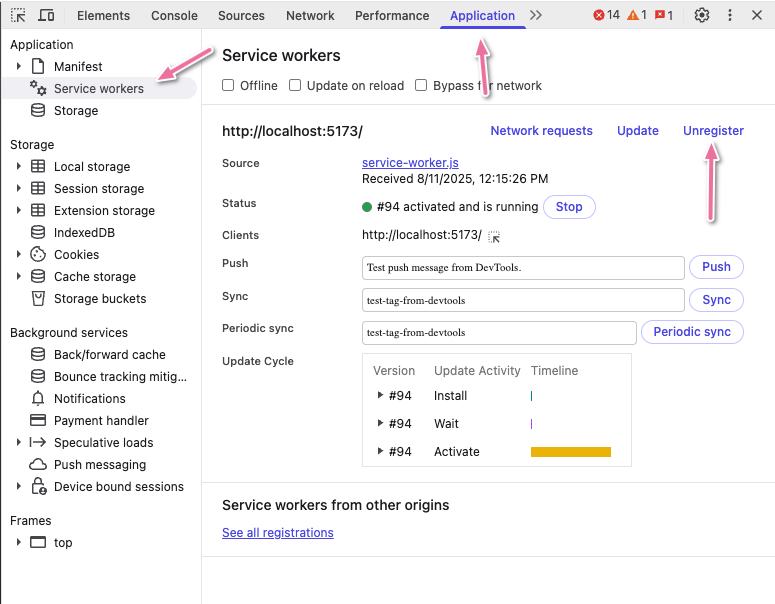Screen dimensions: 775x604
Task: Expand the #94 Activate update row
Action: click(380, 451)
